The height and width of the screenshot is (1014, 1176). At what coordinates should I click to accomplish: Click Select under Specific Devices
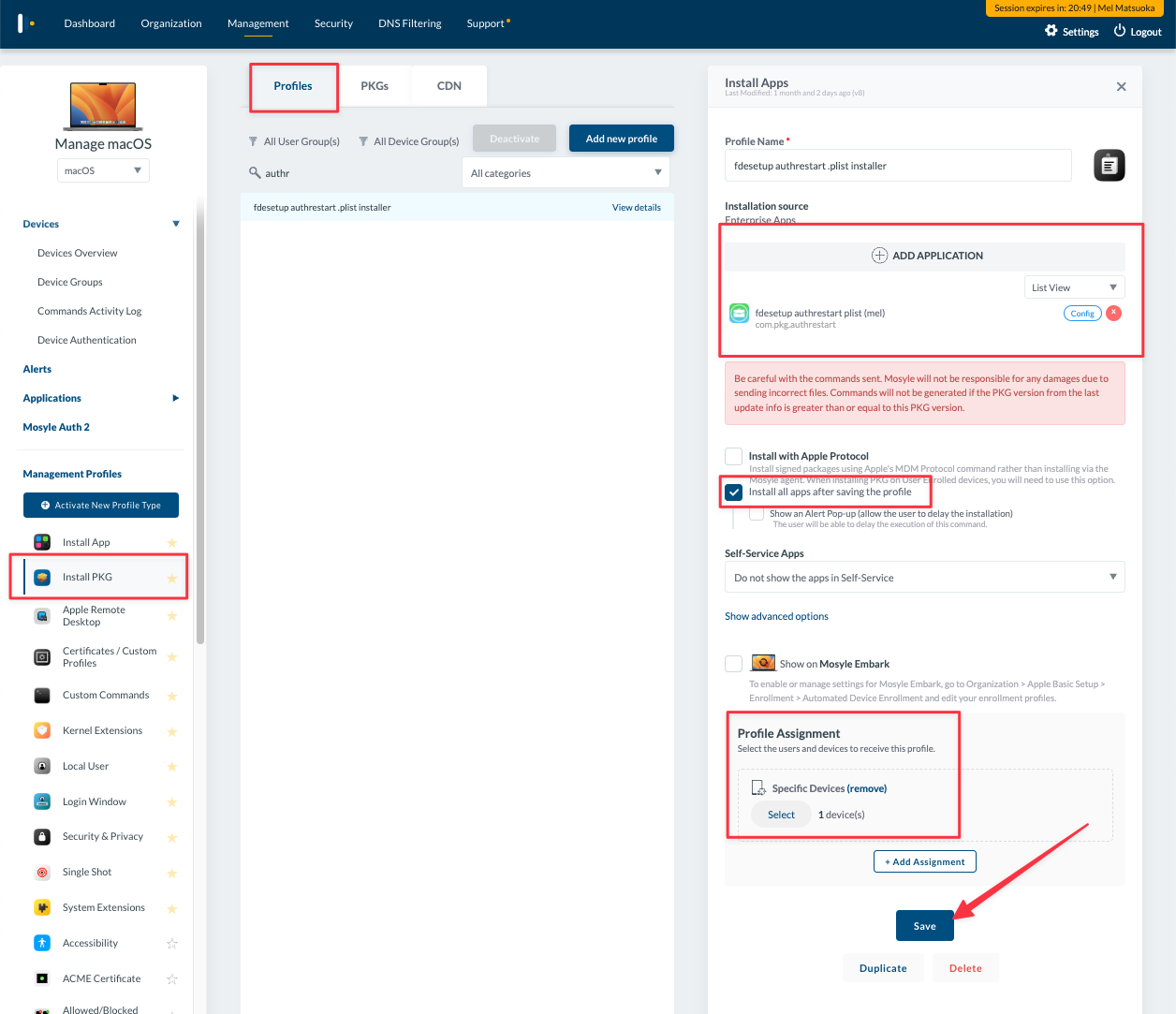782,815
